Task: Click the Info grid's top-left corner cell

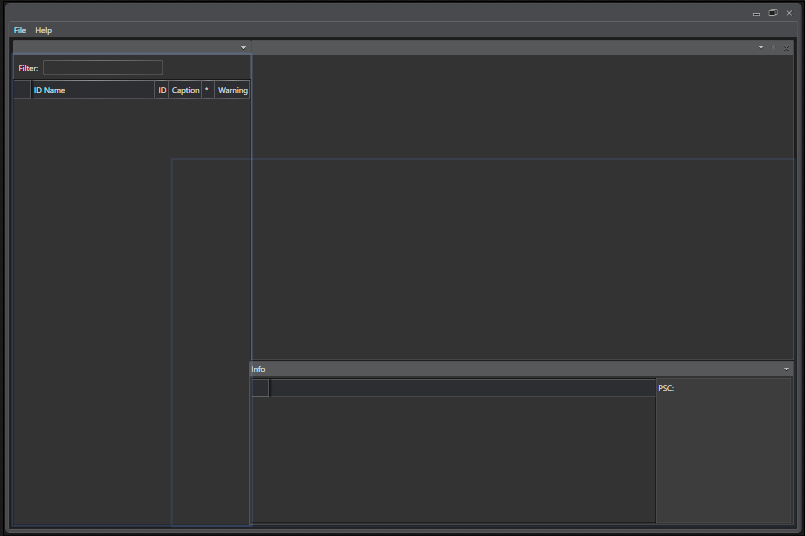Action: [x=260, y=388]
